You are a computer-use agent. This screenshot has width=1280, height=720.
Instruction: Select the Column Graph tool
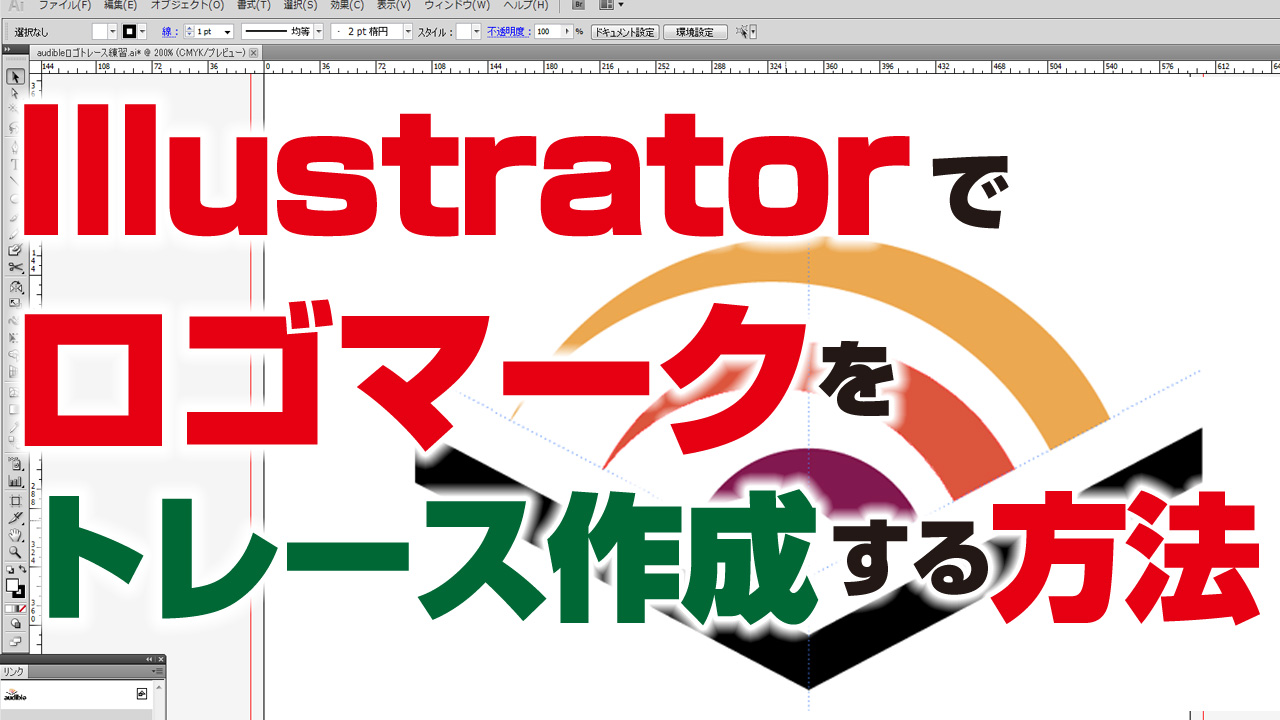[x=15, y=482]
